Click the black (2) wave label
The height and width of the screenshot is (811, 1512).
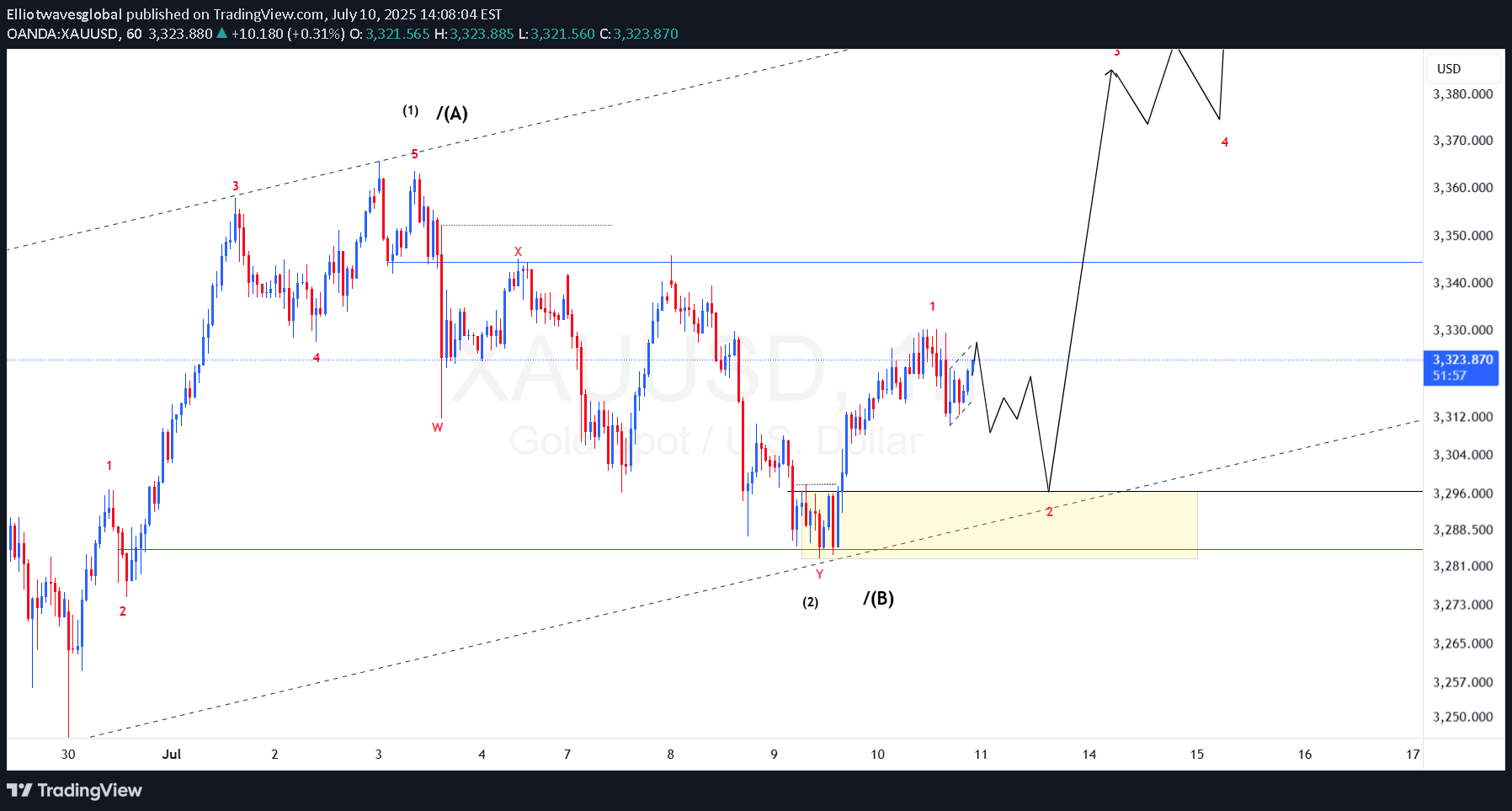[810, 602]
